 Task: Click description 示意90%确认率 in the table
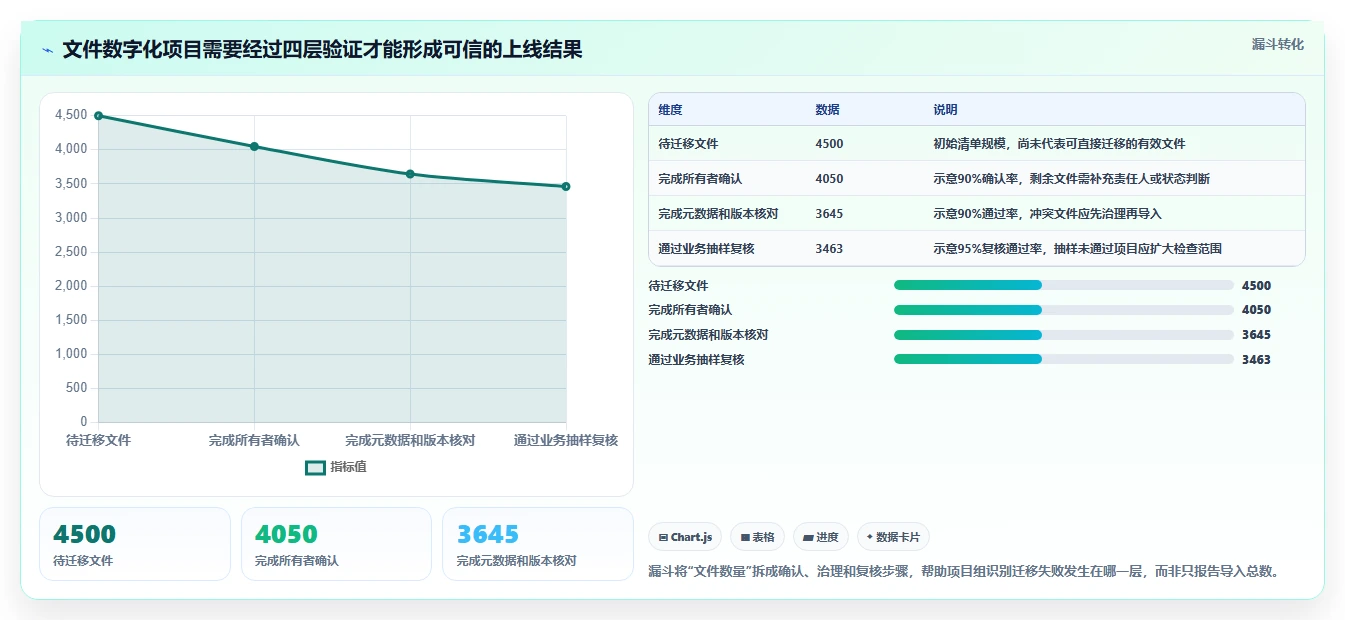coord(1071,179)
